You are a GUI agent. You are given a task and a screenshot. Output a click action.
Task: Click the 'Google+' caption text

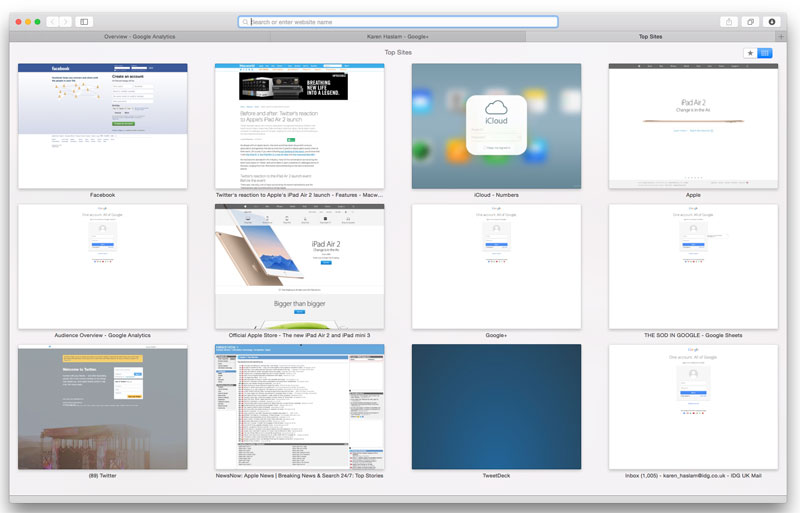[496, 335]
